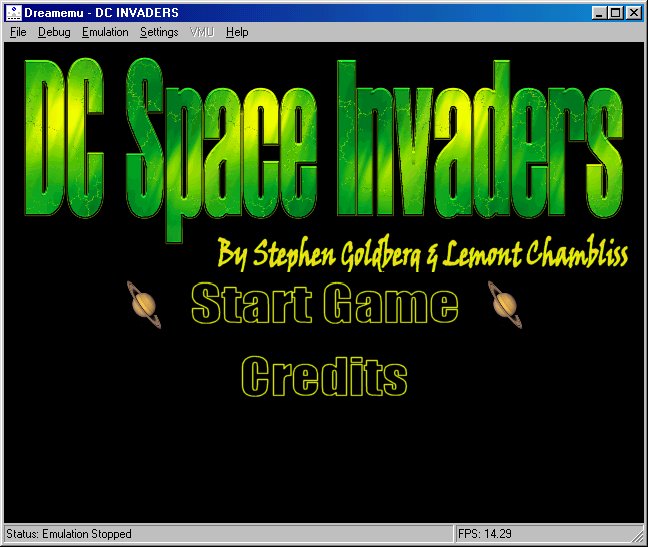Select Credits on title screen
648x547 pixels.
[324, 376]
